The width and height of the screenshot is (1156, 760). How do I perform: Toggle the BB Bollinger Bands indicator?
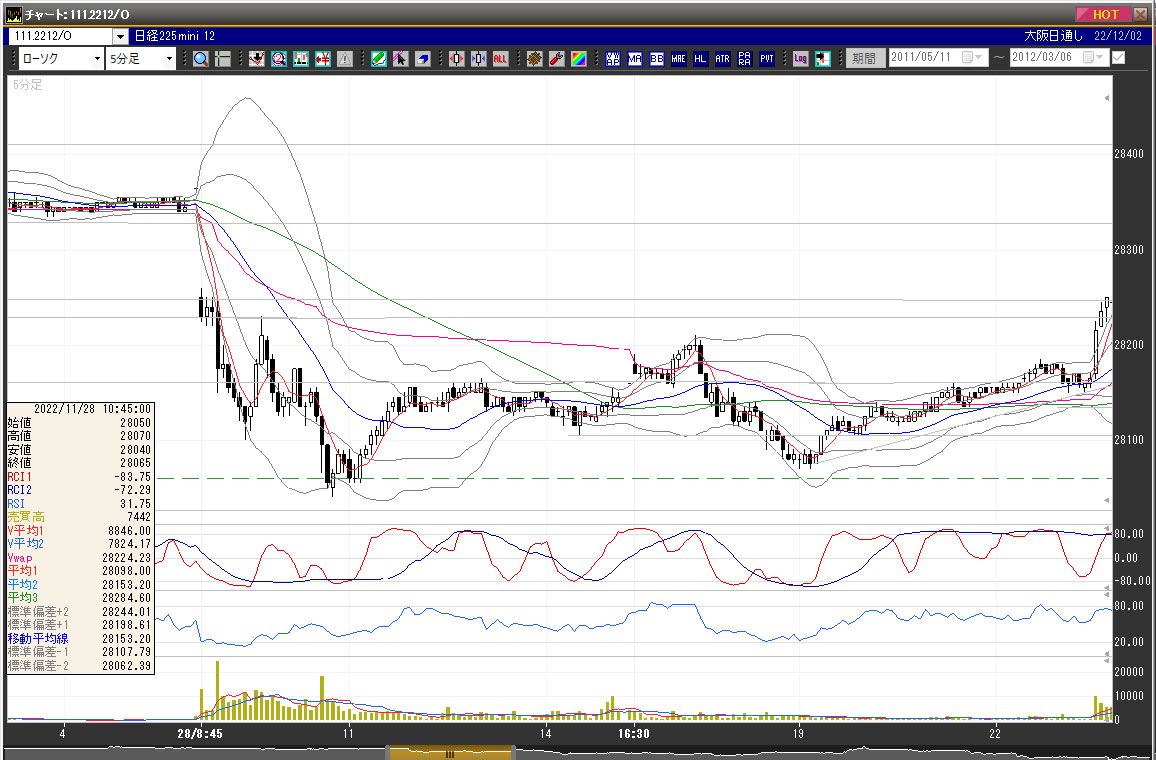657,59
